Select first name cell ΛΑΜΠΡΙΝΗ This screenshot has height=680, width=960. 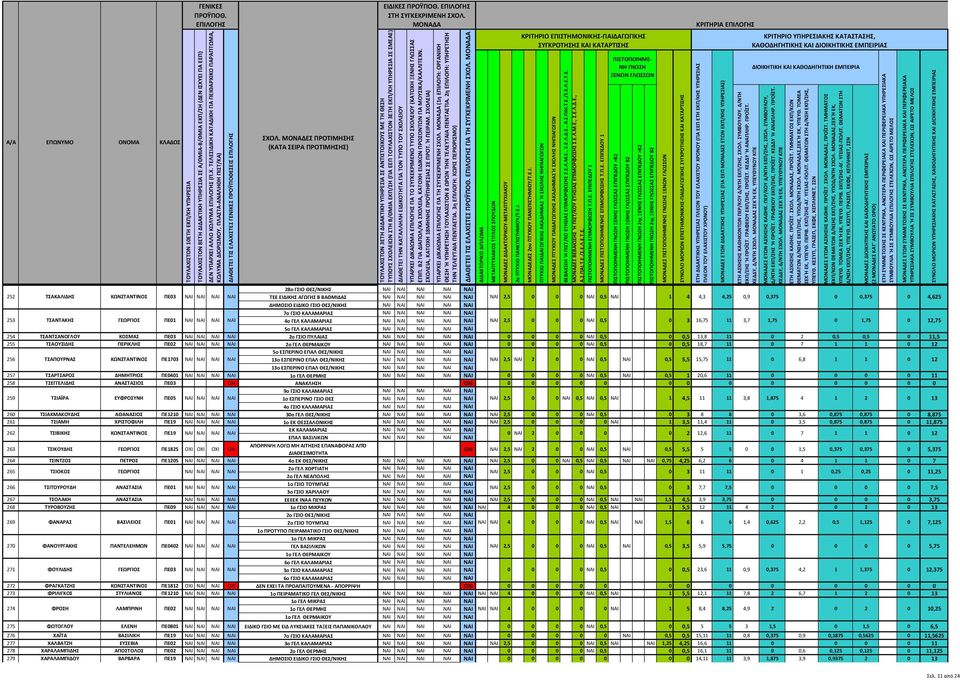pyautogui.click(x=129, y=609)
